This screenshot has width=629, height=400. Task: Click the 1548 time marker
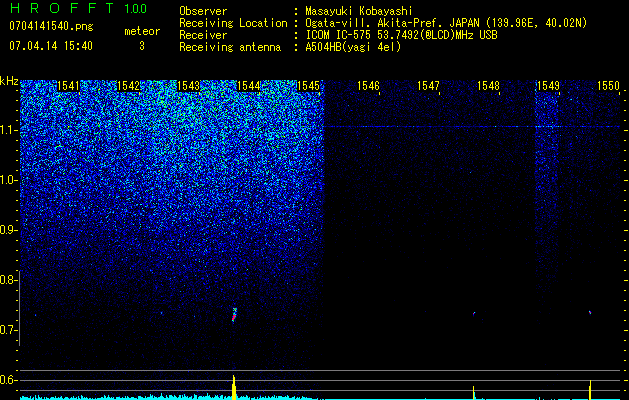(489, 86)
